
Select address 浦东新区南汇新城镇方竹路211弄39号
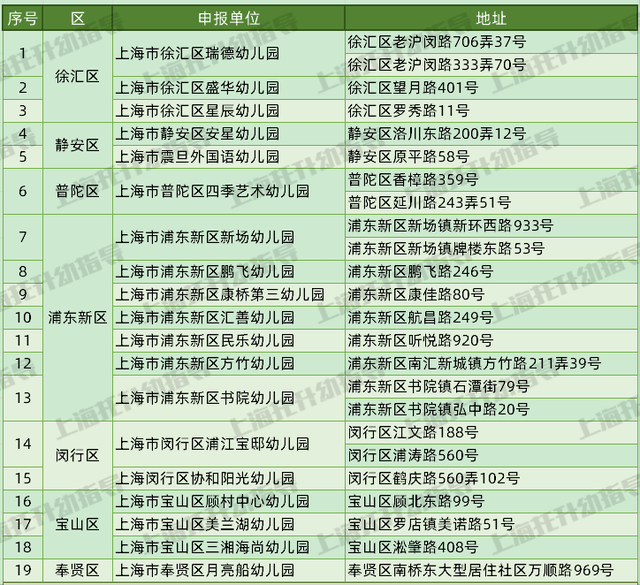(x=474, y=363)
